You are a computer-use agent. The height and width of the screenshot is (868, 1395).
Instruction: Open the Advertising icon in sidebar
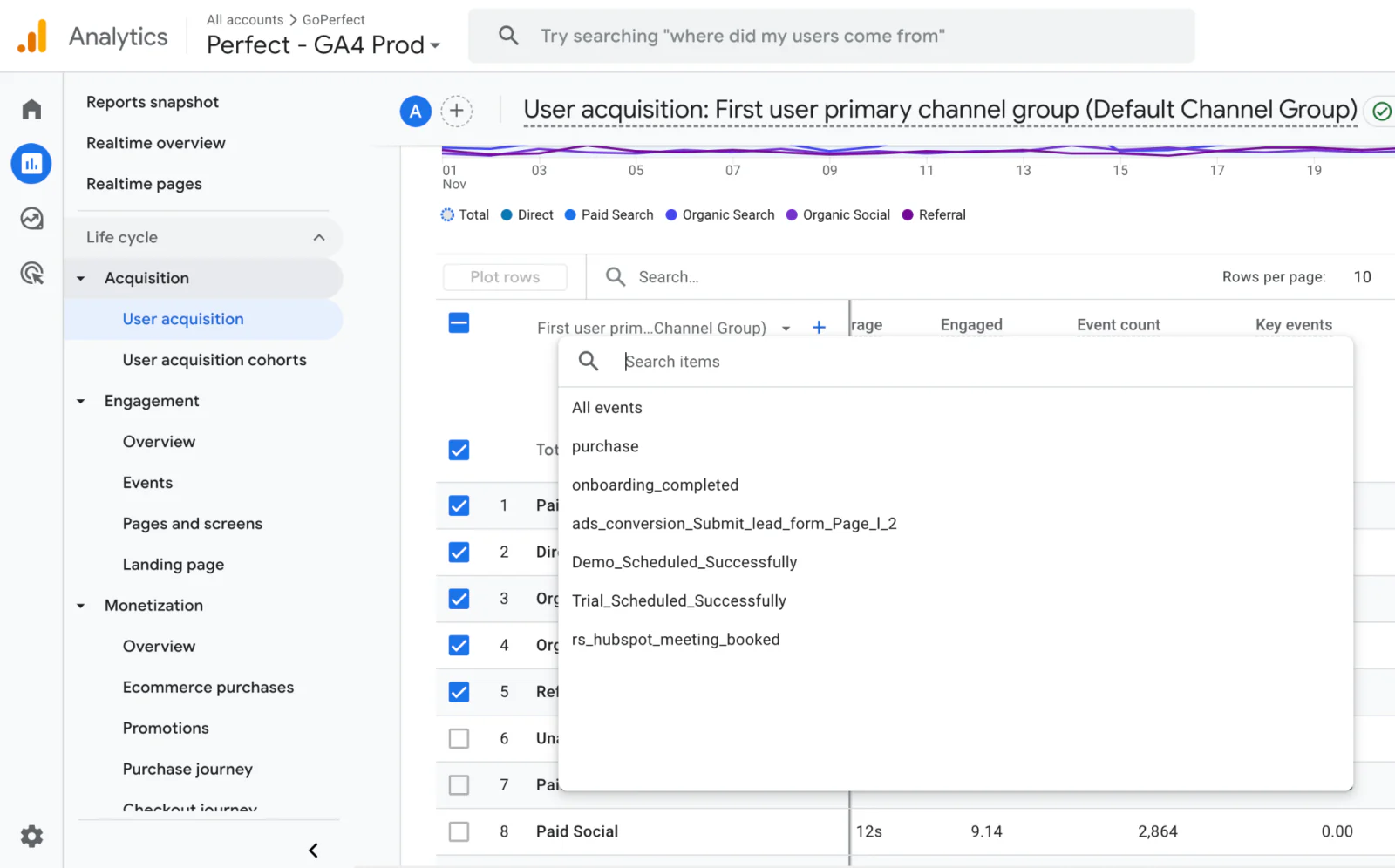tap(31, 274)
